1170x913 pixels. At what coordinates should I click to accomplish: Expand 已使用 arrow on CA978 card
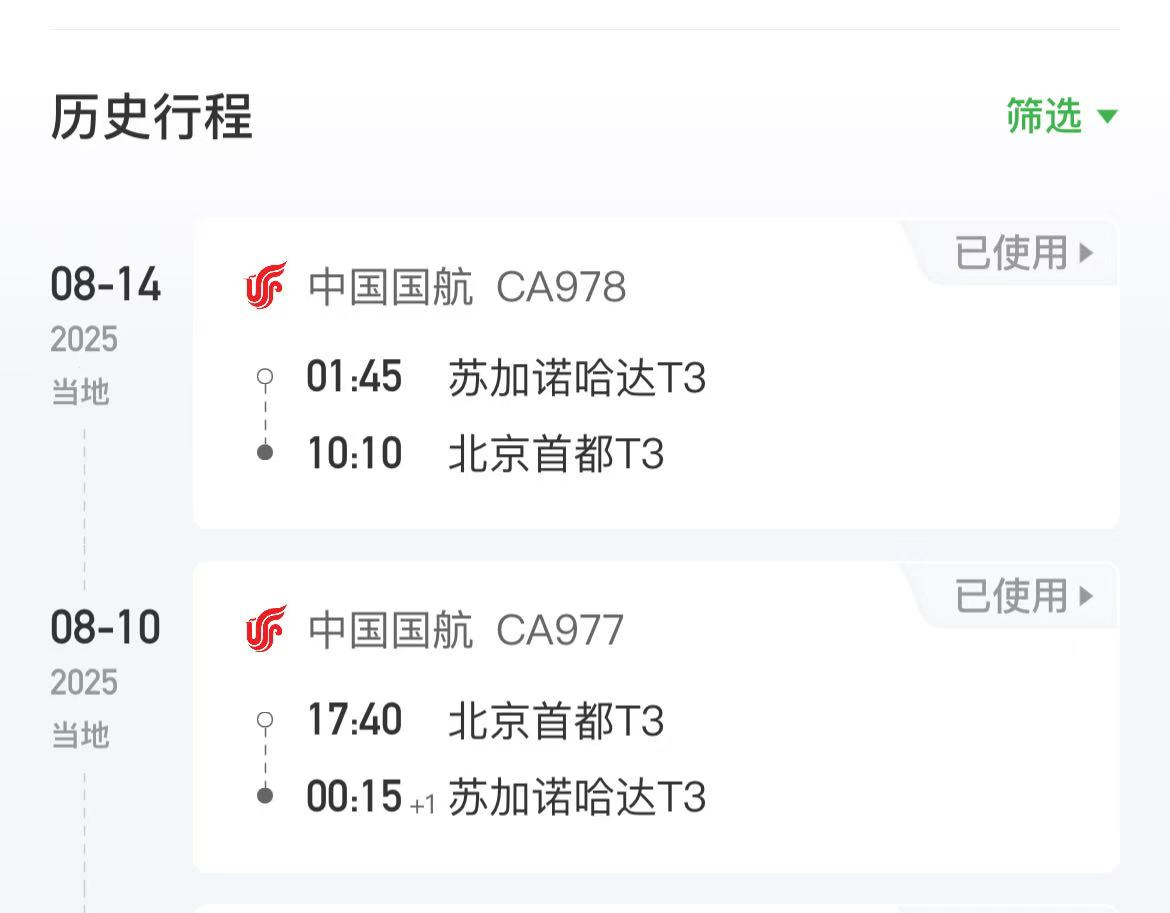[x=1086, y=253]
